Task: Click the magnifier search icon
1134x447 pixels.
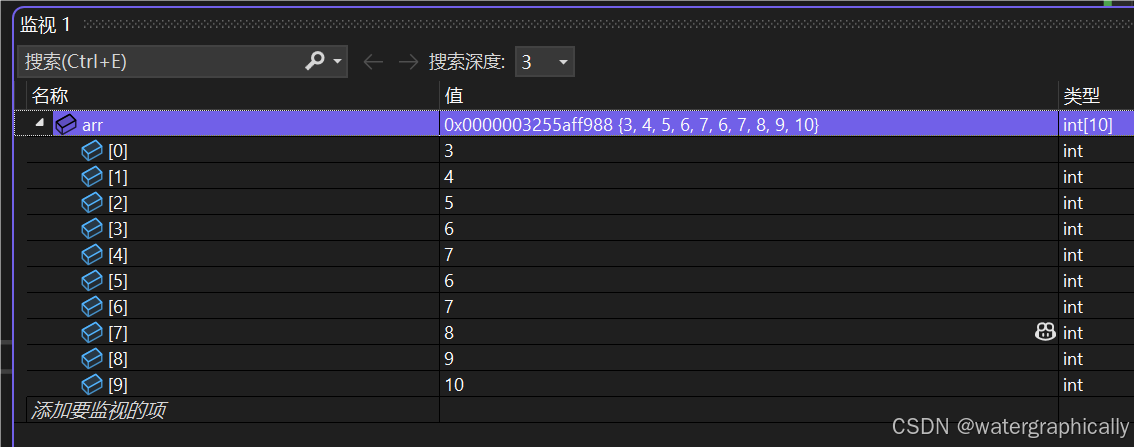Action: 315,61
